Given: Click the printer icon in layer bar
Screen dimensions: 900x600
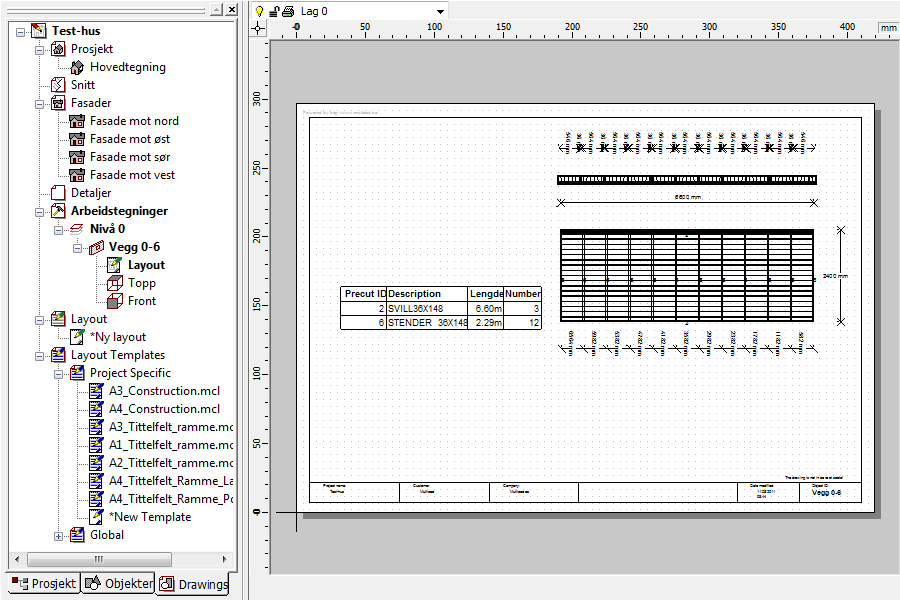Looking at the screenshot, I should tap(289, 11).
